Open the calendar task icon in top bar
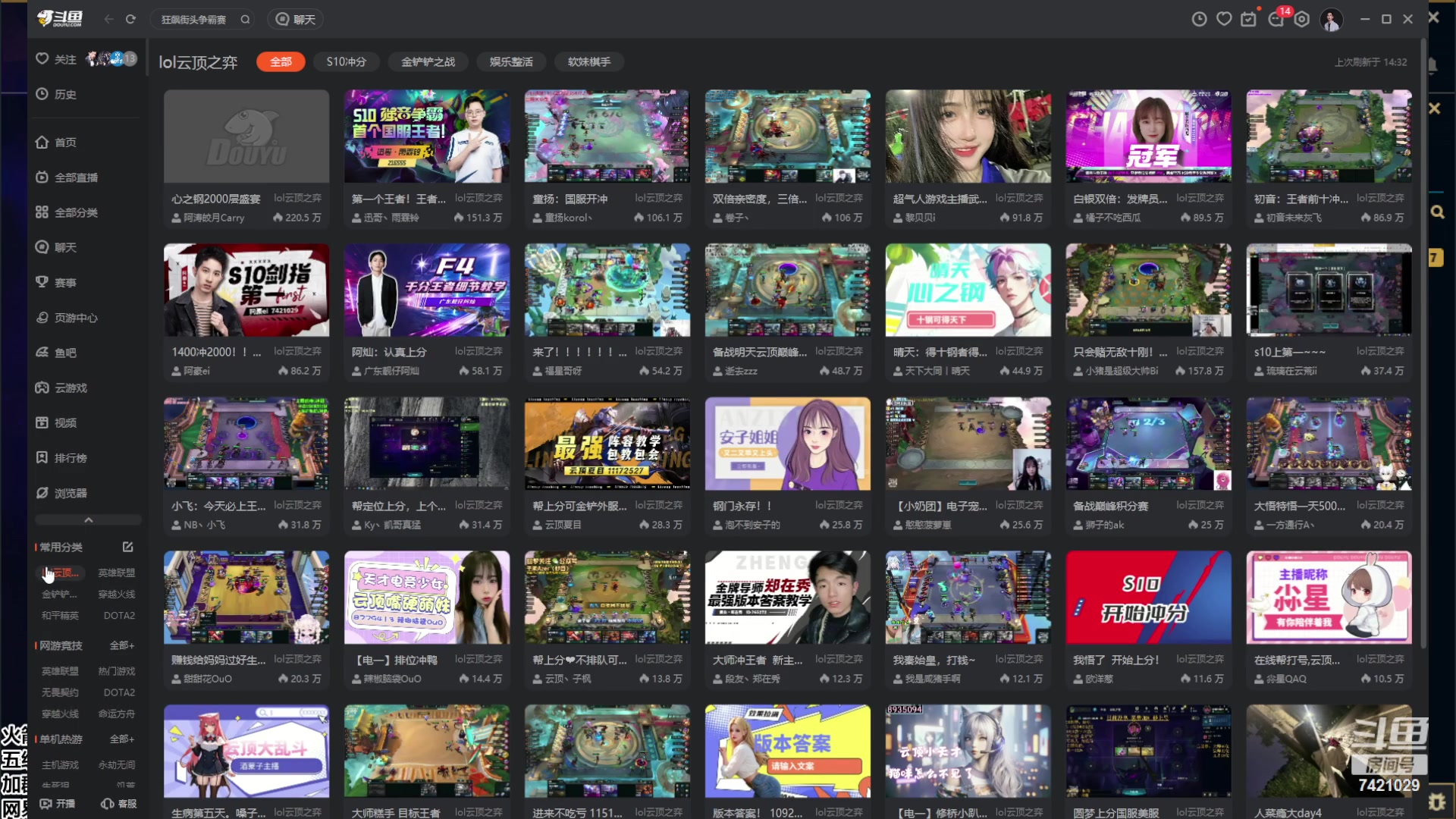Image resolution: width=1456 pixels, height=819 pixels. 1248,20
